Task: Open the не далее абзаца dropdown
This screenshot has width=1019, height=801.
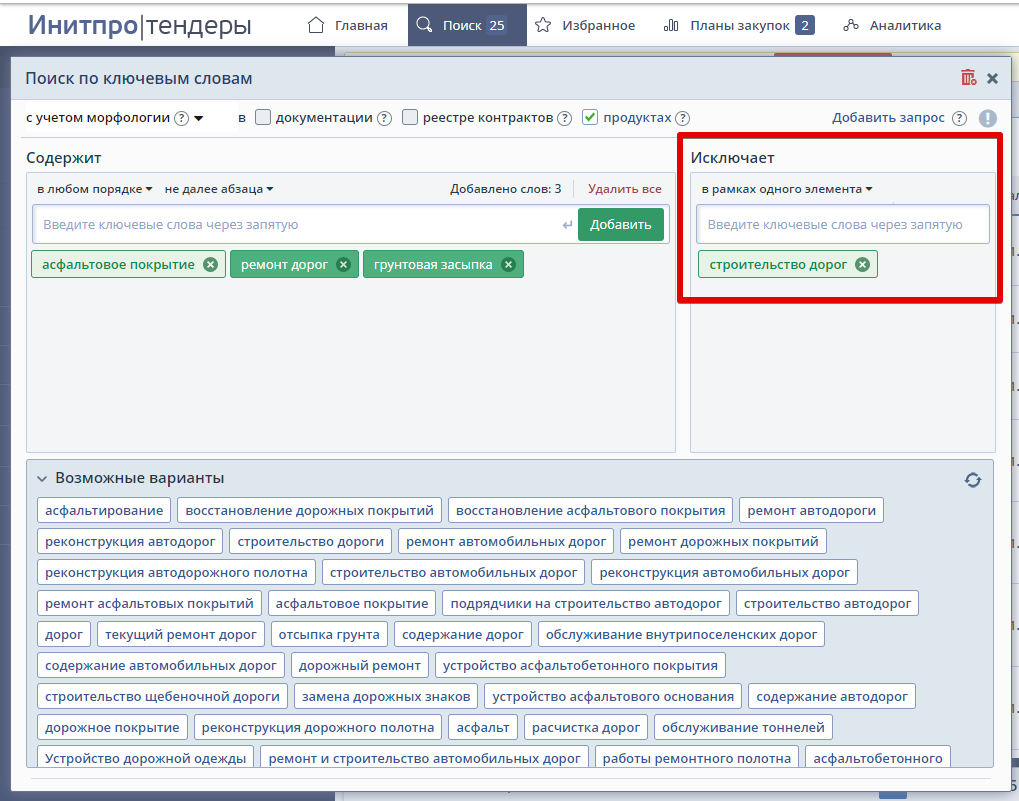Action: tap(219, 189)
